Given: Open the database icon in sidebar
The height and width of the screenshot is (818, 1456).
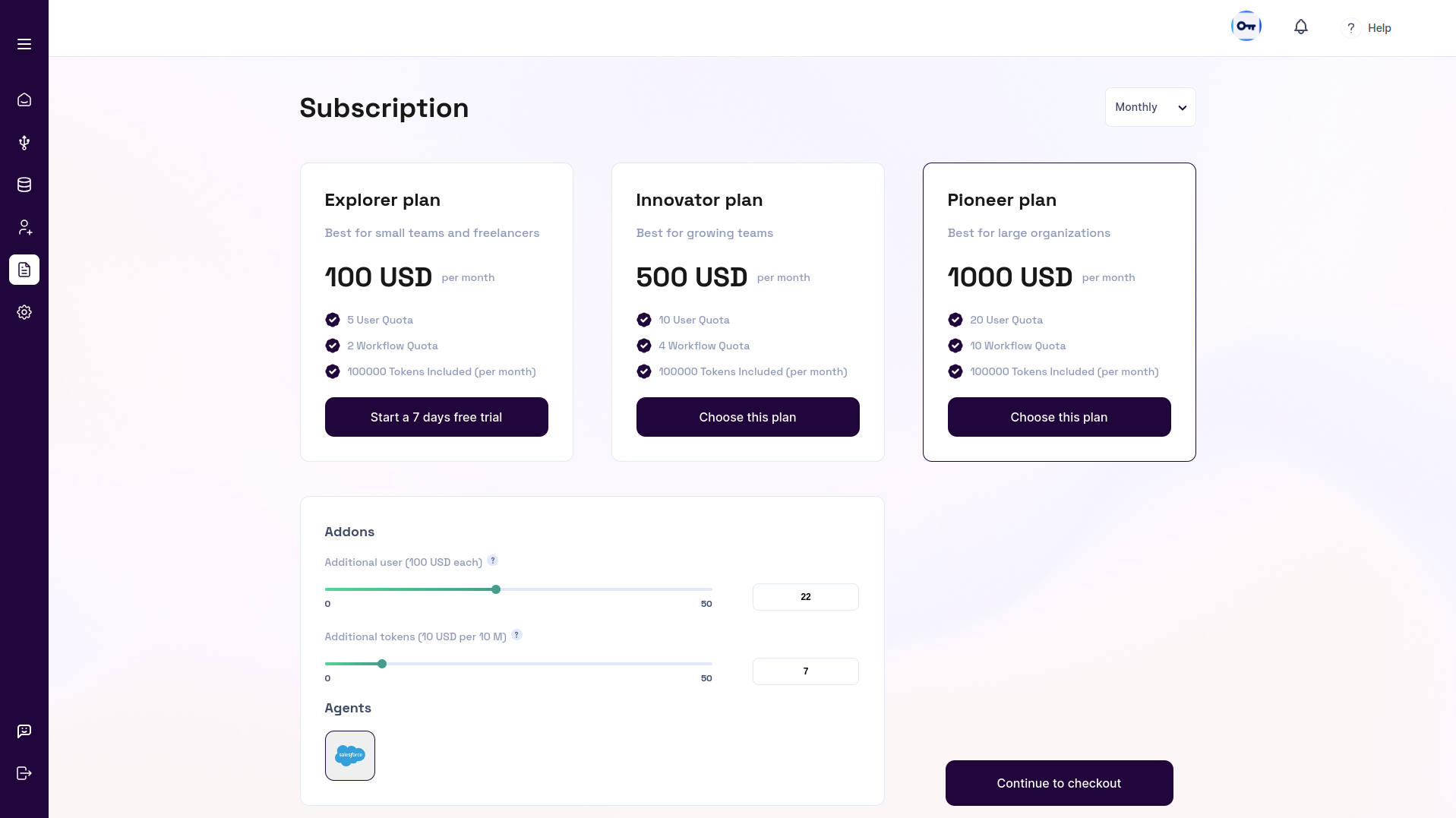Looking at the screenshot, I should [24, 185].
